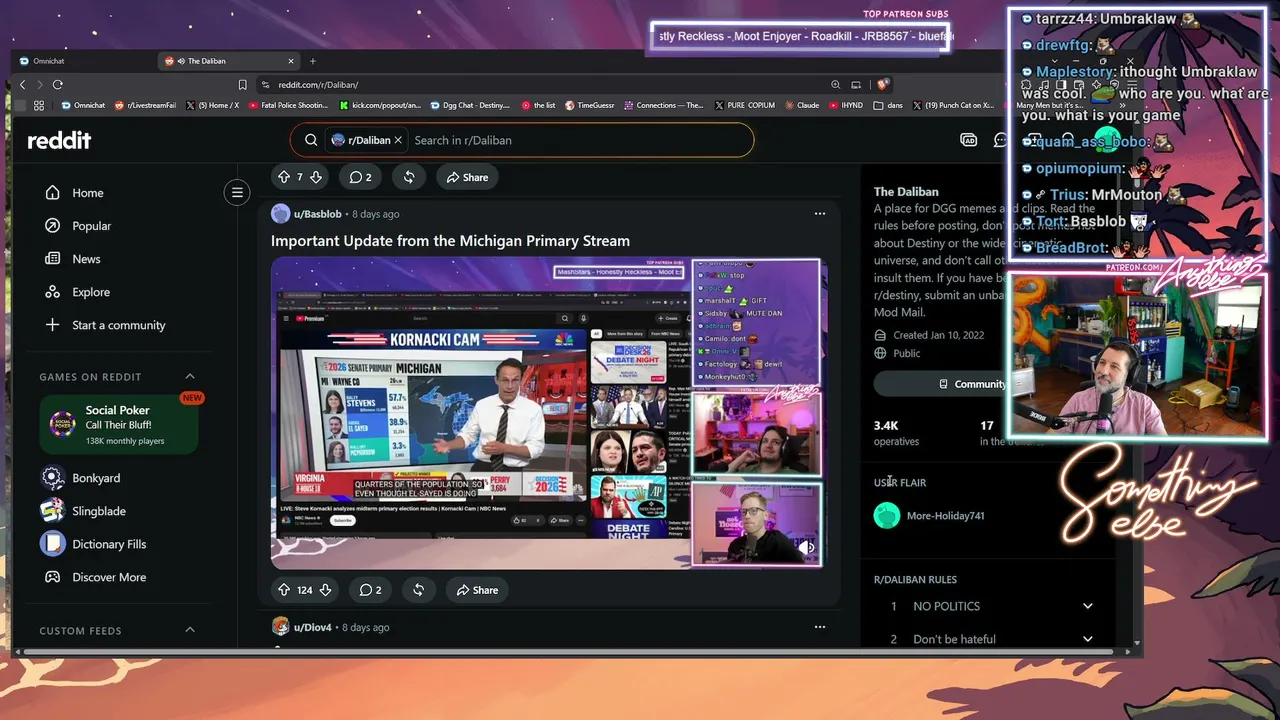Open the r/LivestreamFail bookmark
This screenshot has height=720, width=1280.
[145, 105]
